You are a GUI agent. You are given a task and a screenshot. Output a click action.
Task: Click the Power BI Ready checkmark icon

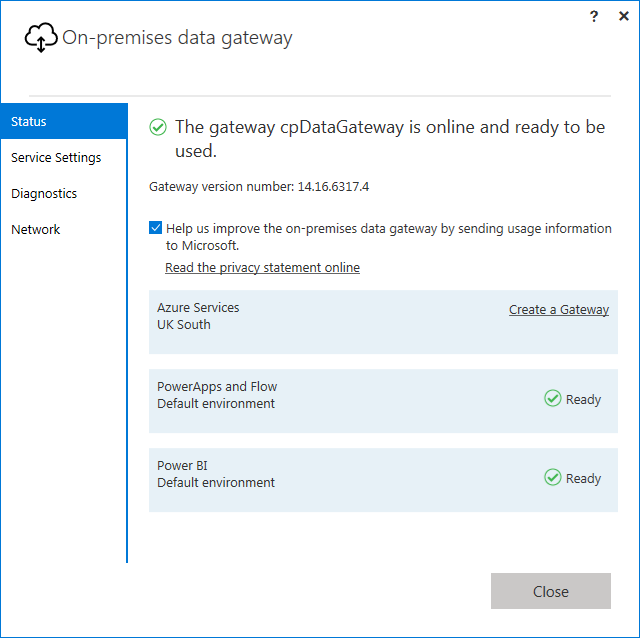(x=552, y=478)
